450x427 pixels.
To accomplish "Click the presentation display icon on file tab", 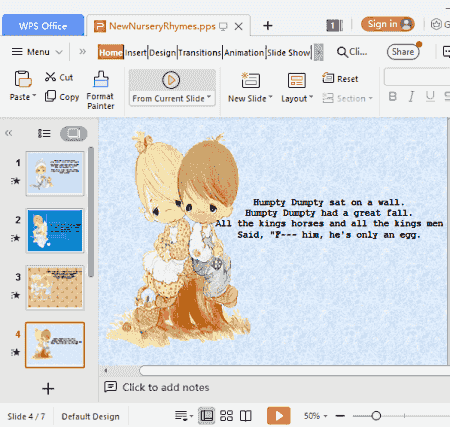I will [x=223, y=27].
